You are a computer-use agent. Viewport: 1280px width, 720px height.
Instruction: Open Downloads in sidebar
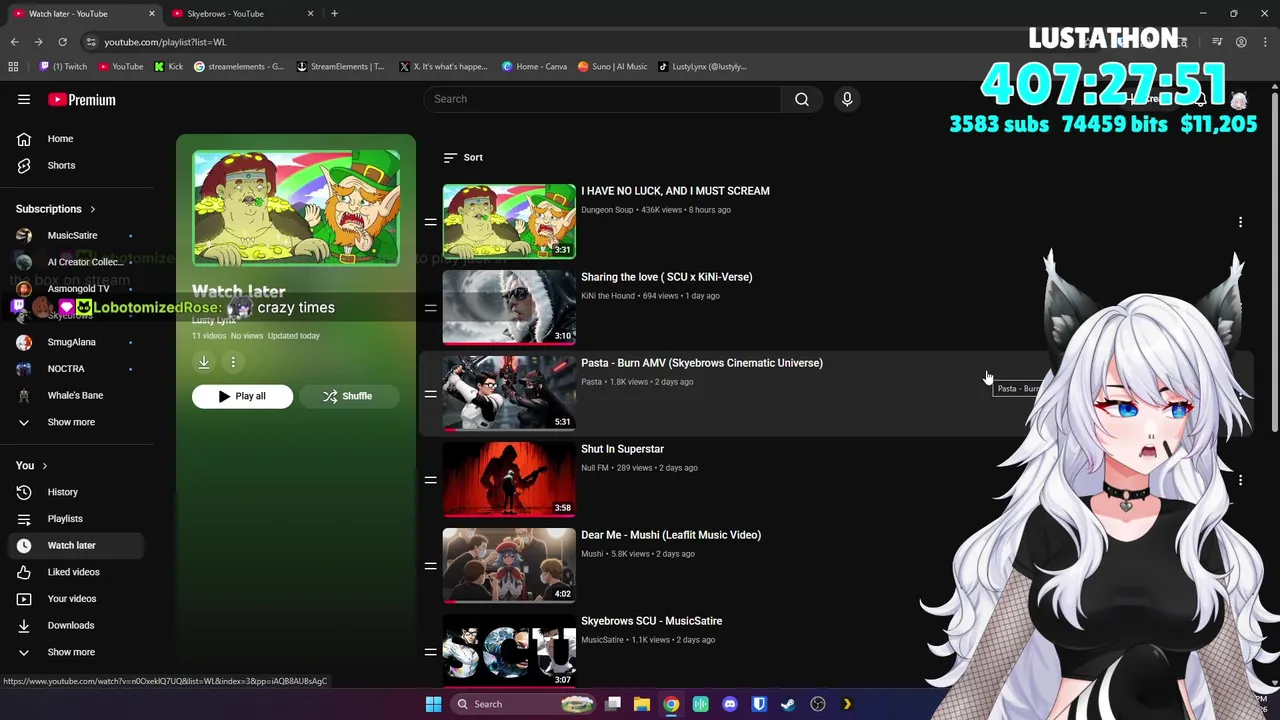(x=76, y=625)
